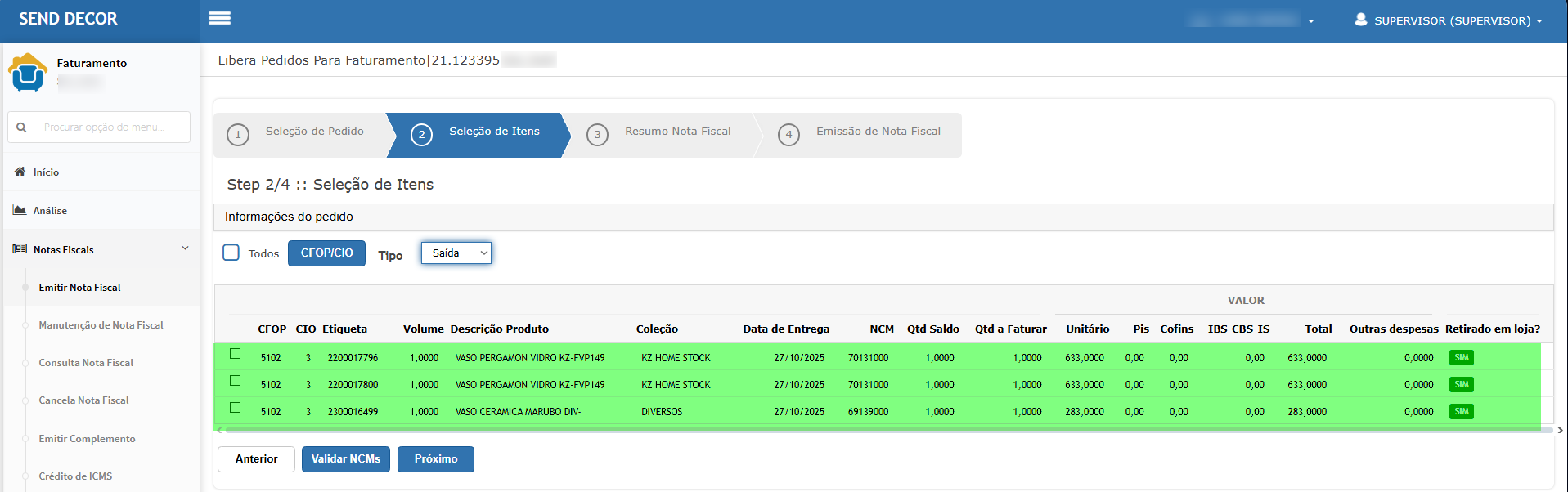Open Consulta Nota Fiscal menu item
This screenshot has width=1568, height=492.
[x=86, y=363]
